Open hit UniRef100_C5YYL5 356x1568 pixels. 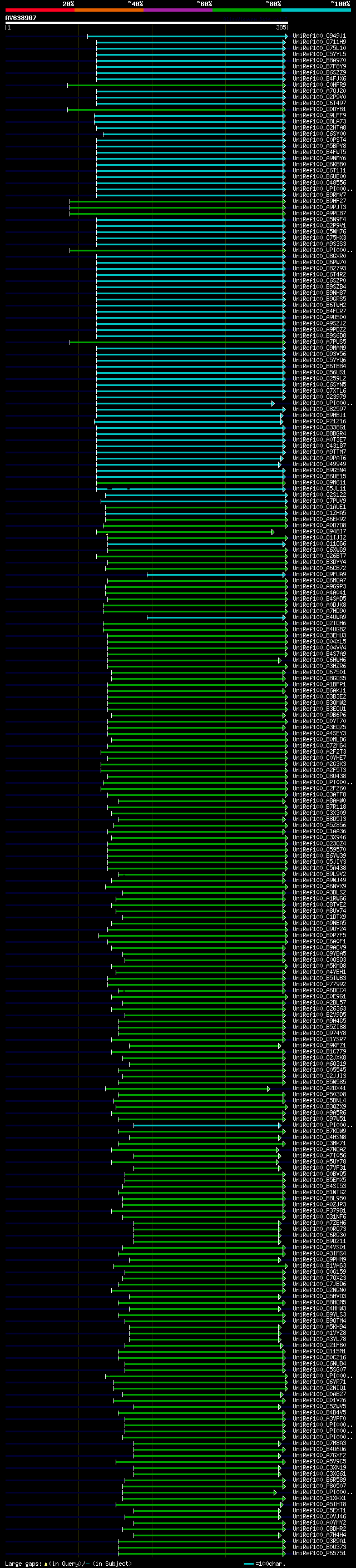coord(319,54)
